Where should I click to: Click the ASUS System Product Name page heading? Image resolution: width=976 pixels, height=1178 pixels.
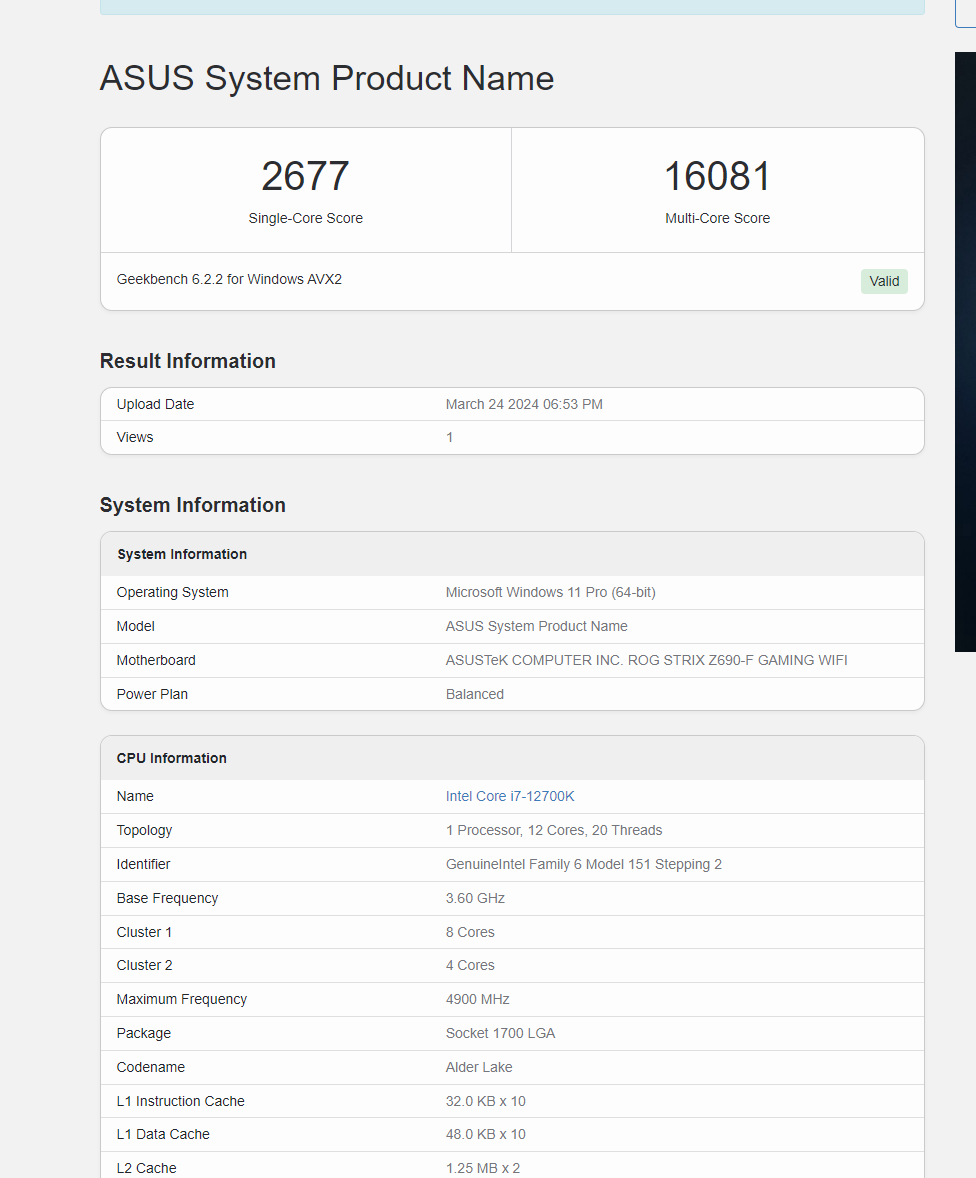[x=327, y=78]
